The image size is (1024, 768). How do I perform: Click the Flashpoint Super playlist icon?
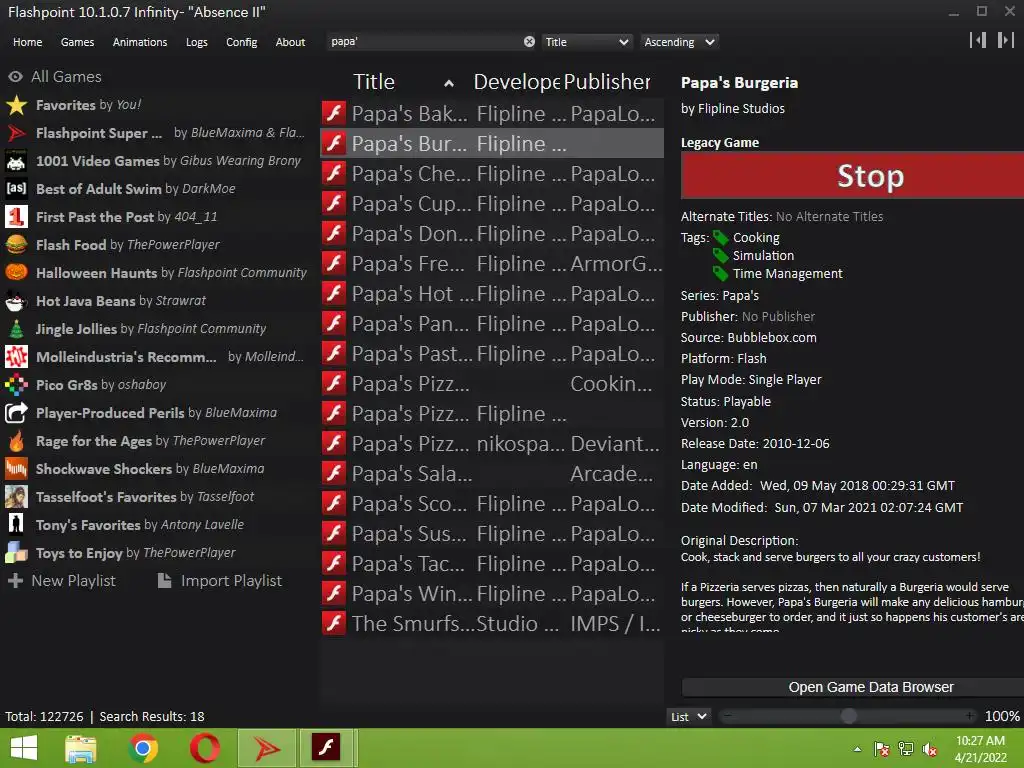tap(16, 133)
